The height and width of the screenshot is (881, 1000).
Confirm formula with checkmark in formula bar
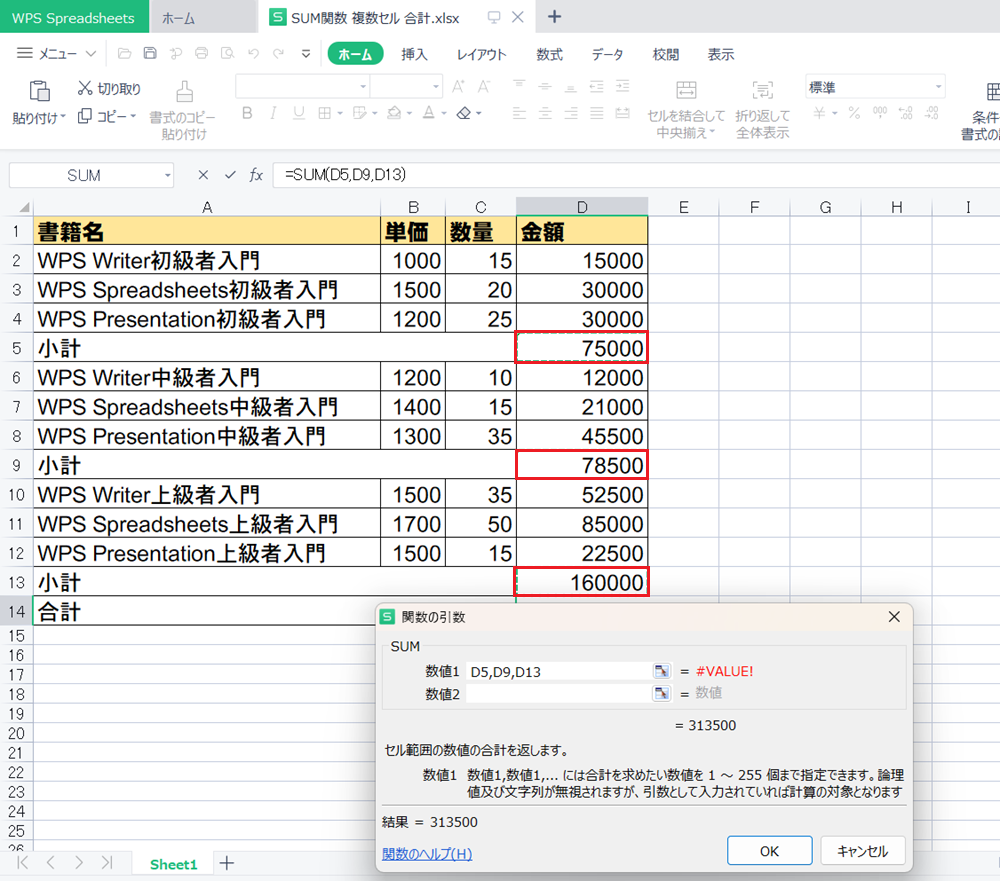click(230, 175)
